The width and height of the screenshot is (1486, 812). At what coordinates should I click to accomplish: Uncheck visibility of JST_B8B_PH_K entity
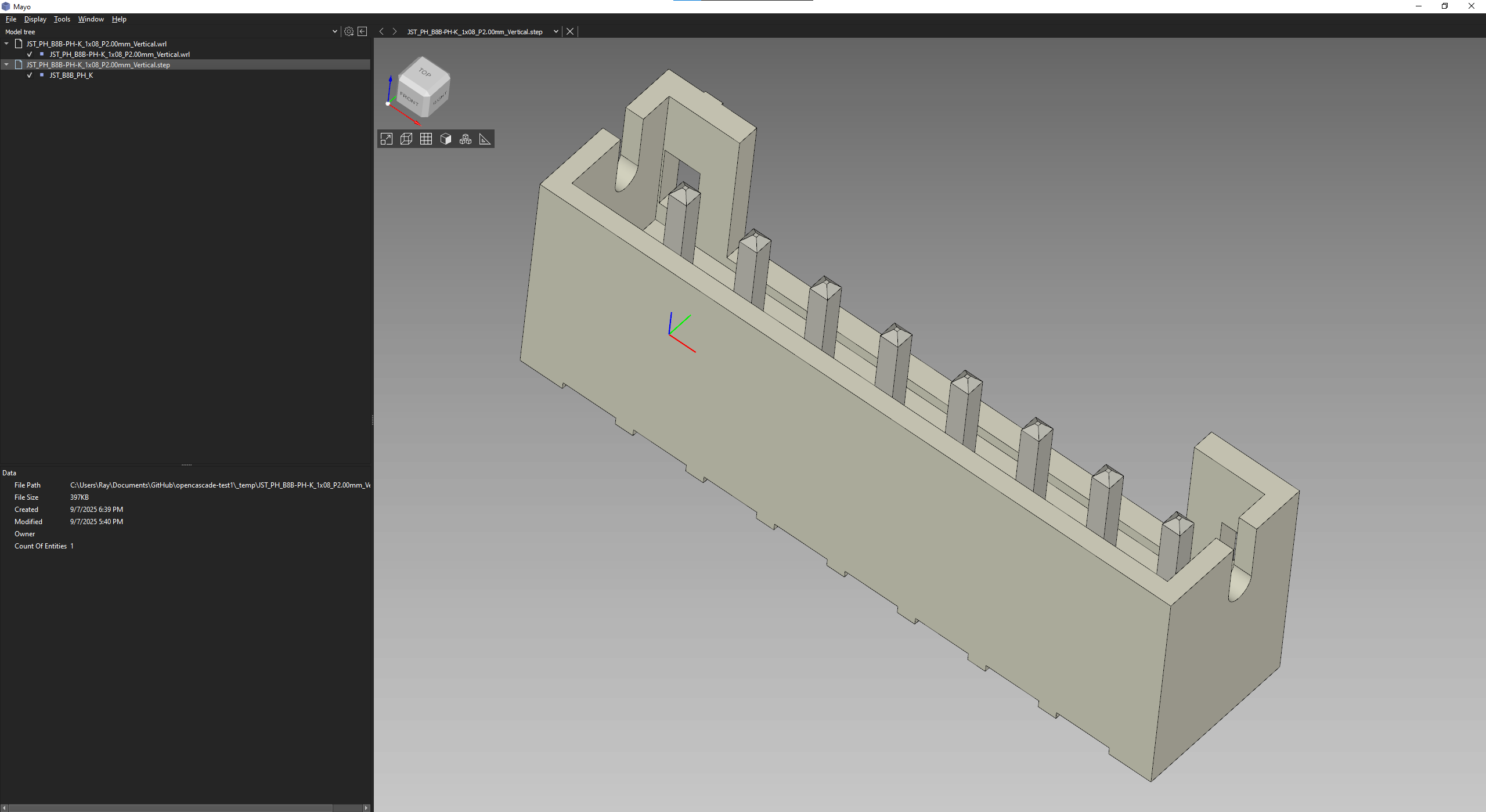30,75
